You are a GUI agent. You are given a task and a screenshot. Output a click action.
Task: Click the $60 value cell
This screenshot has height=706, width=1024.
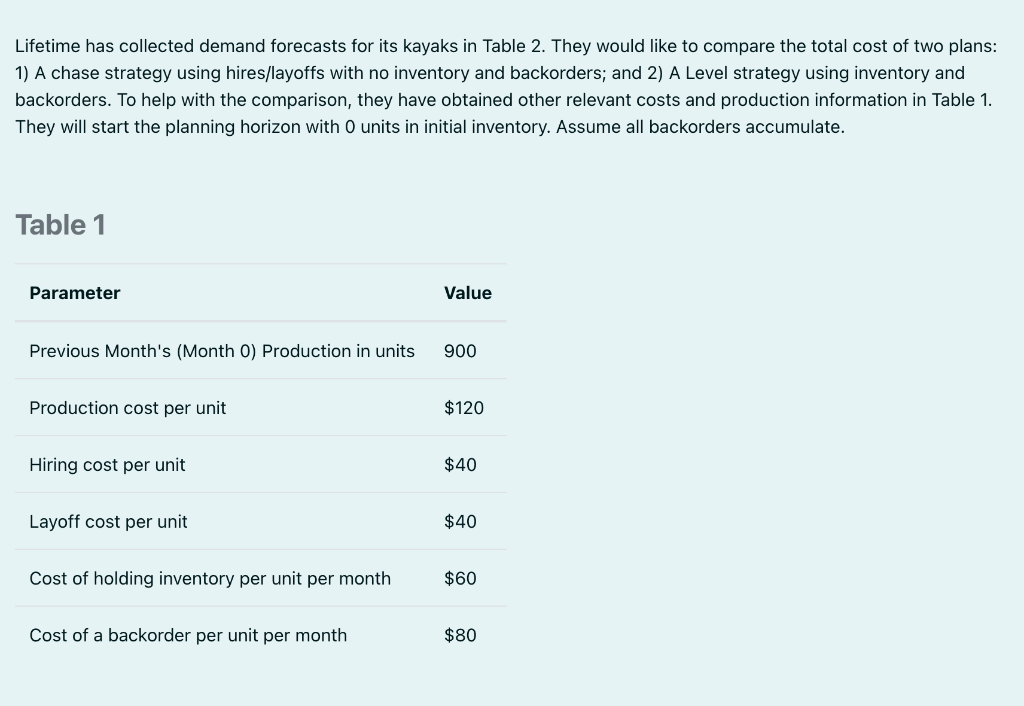[x=460, y=579]
